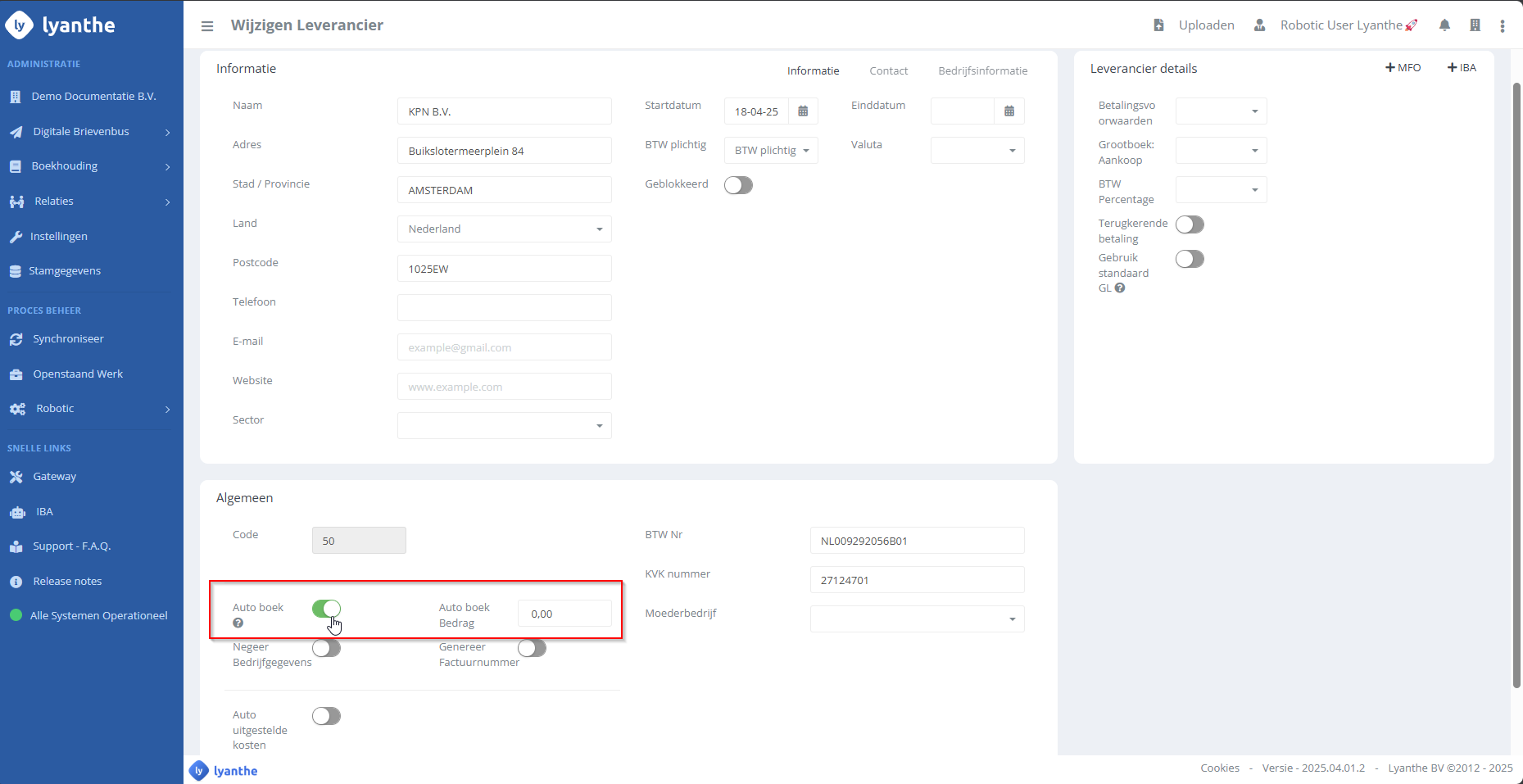Open the Einddatum calendar picker icon
This screenshot has height=784, width=1523.
coord(1009,111)
